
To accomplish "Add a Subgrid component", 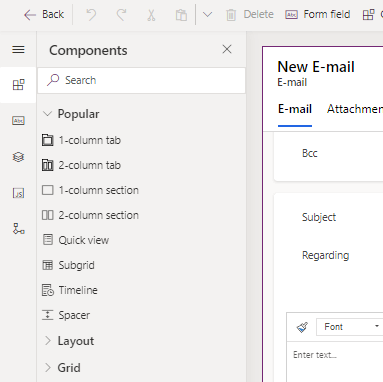I will click(x=68, y=265).
